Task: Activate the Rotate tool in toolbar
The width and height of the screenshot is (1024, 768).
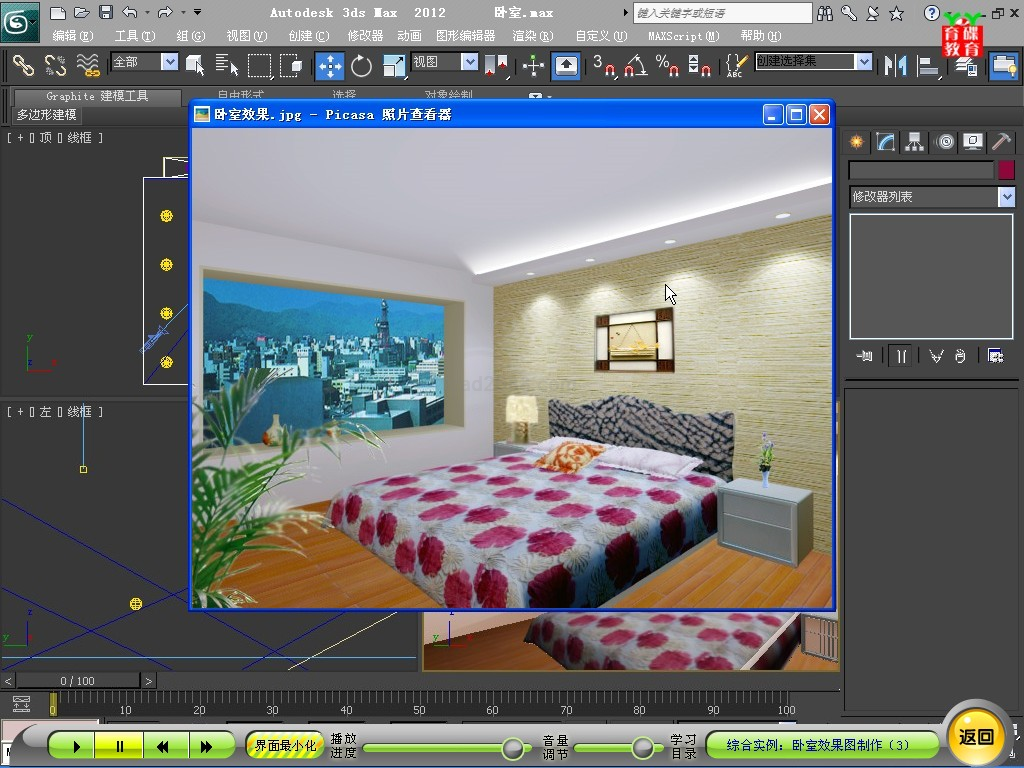Action: [x=361, y=66]
